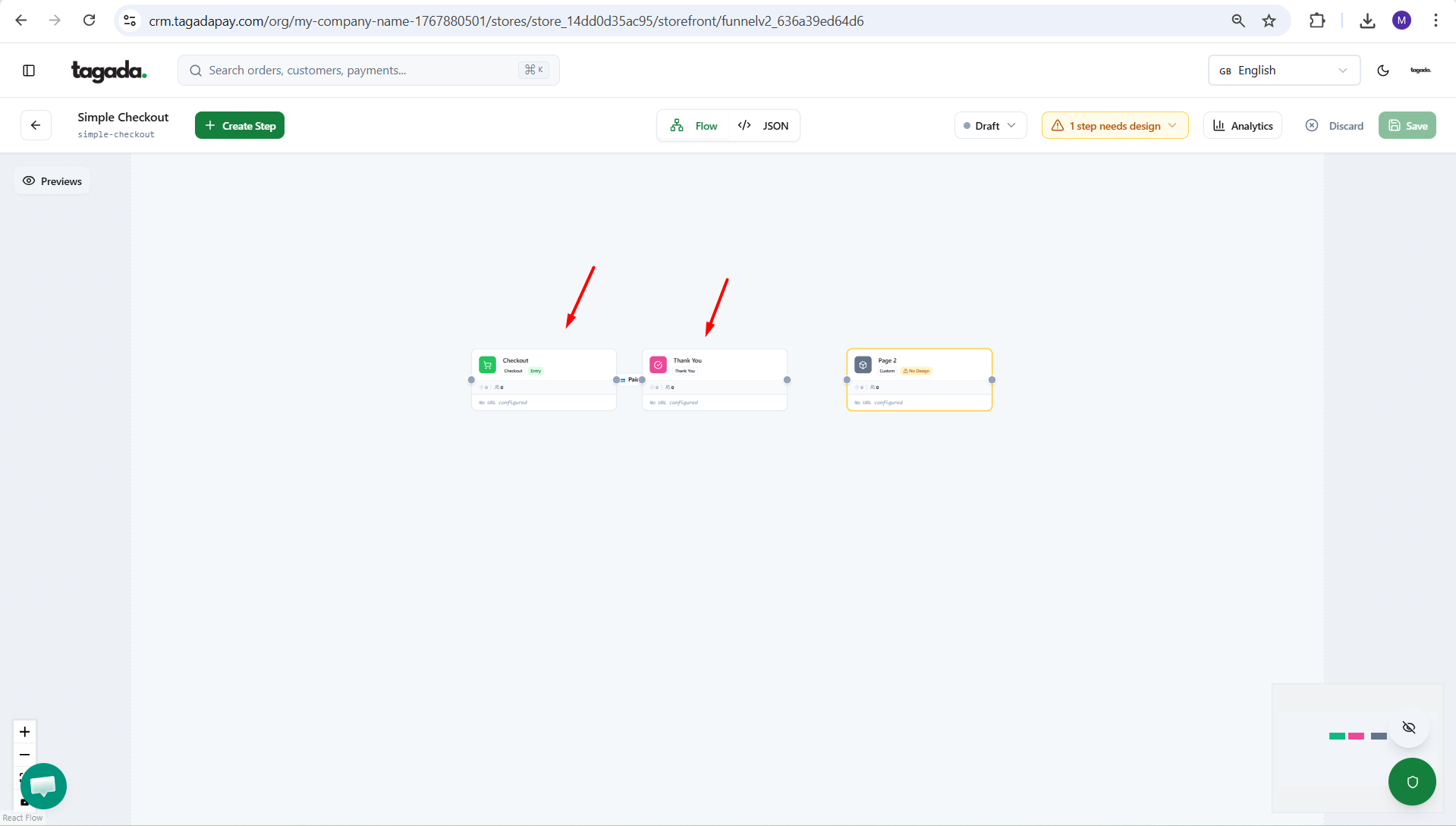Toggle the left sidebar panel icon
1456x826 pixels.
(29, 71)
